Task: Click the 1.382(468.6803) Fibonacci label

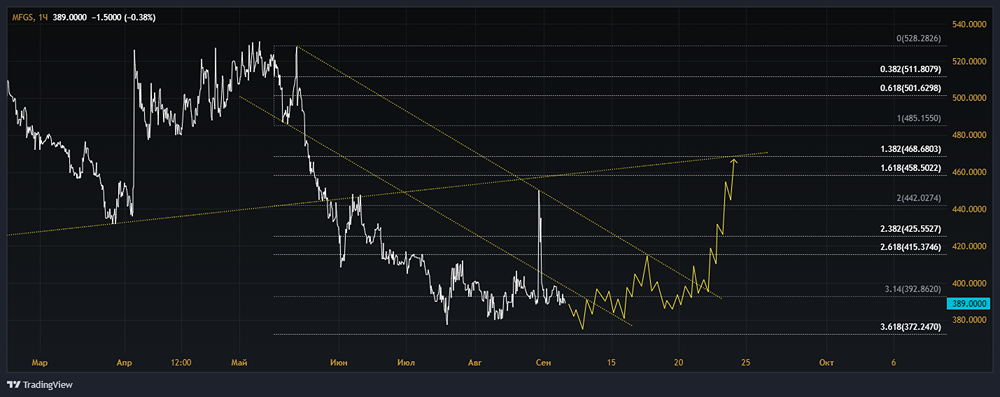Action: pyautogui.click(x=911, y=149)
